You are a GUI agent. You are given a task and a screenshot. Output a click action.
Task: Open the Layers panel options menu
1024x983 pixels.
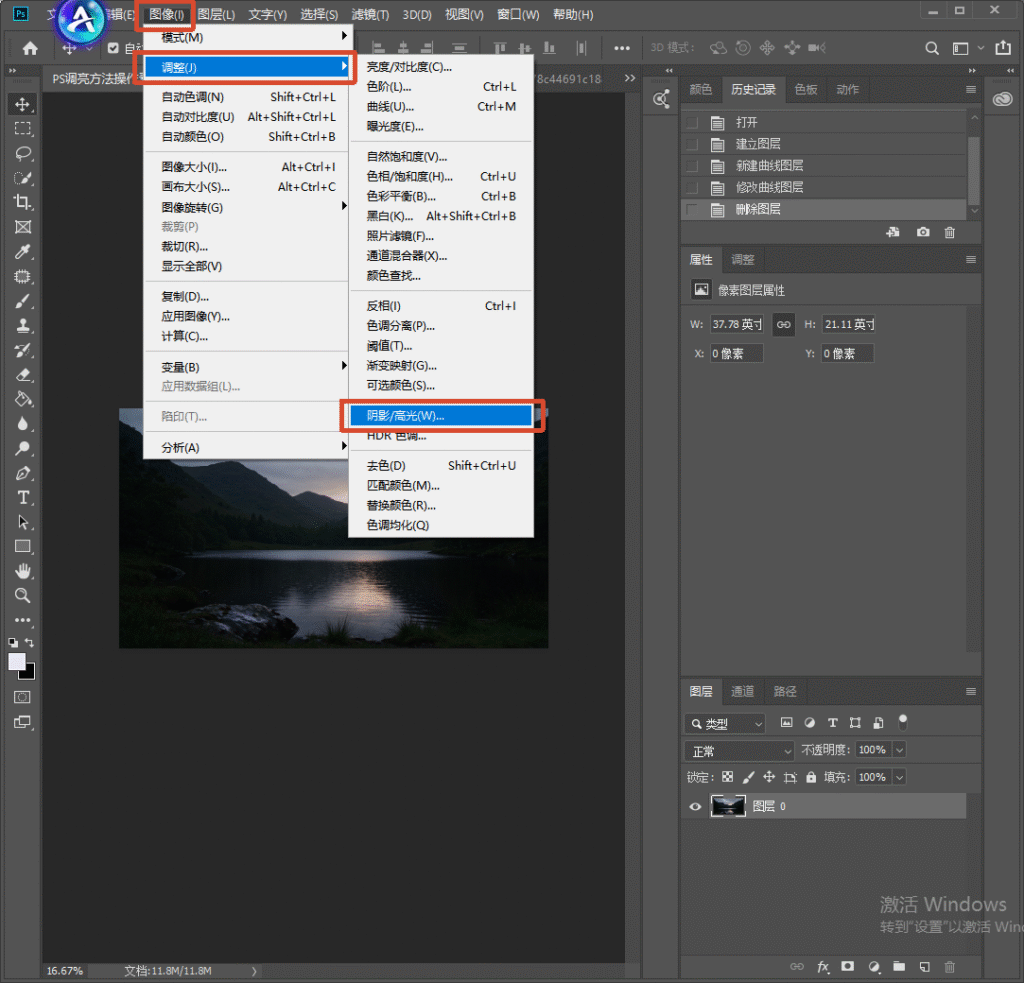coord(971,691)
